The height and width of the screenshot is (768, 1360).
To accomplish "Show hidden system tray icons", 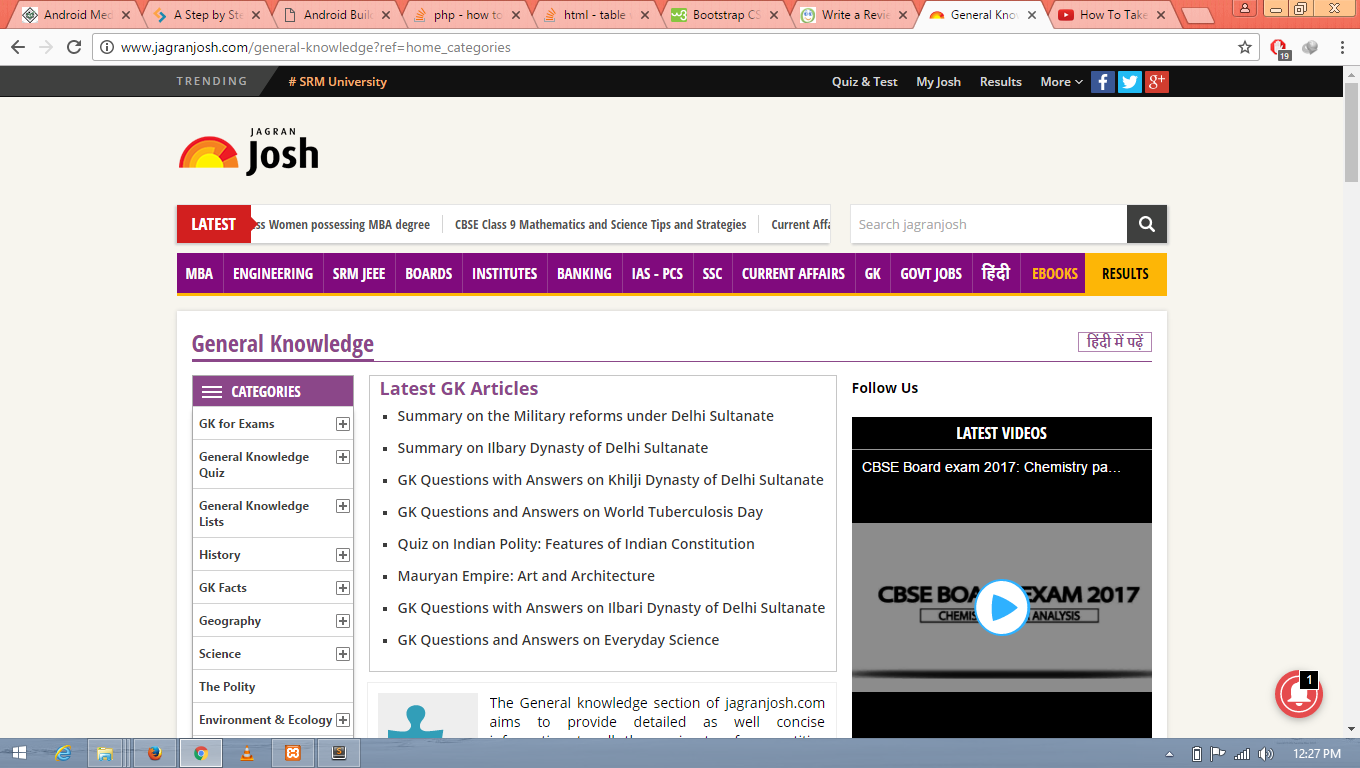I will (x=1170, y=753).
